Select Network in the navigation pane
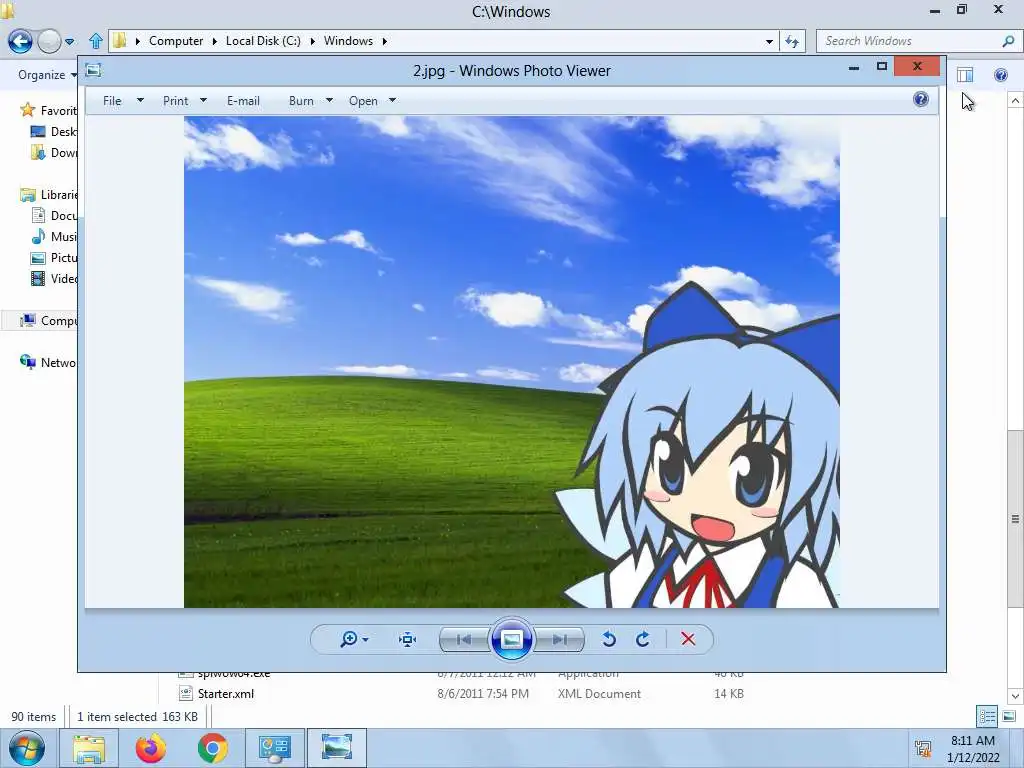 [x=48, y=362]
